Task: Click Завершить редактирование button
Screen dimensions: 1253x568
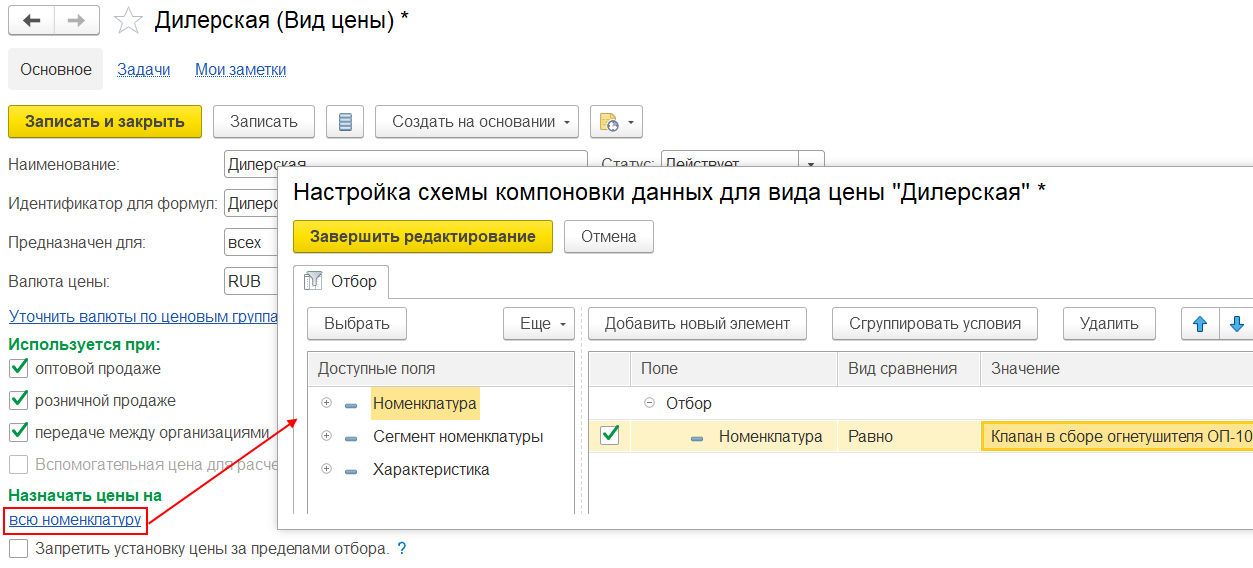Action: (422, 237)
